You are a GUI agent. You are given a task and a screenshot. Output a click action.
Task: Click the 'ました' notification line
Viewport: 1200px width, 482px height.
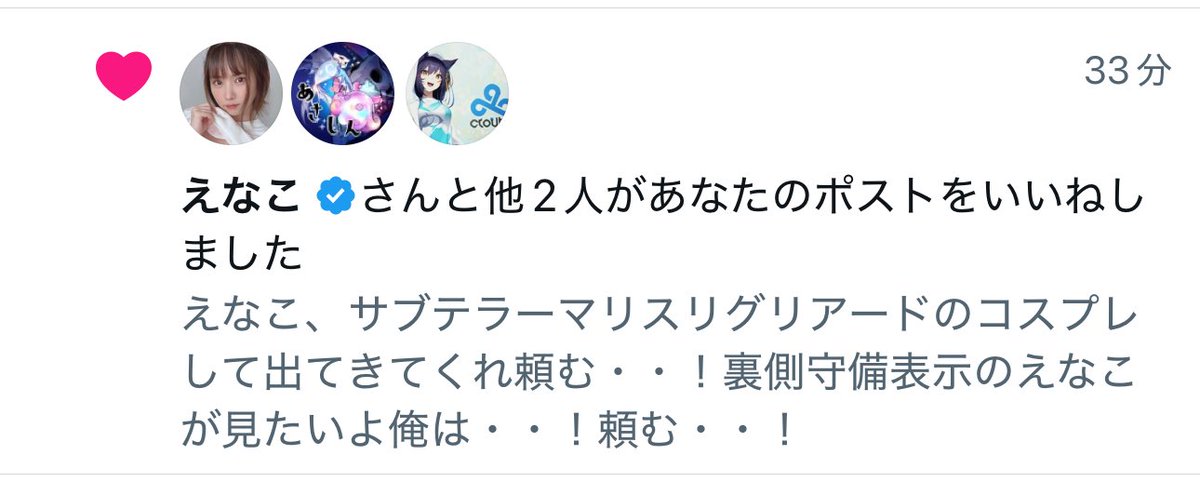[241, 257]
